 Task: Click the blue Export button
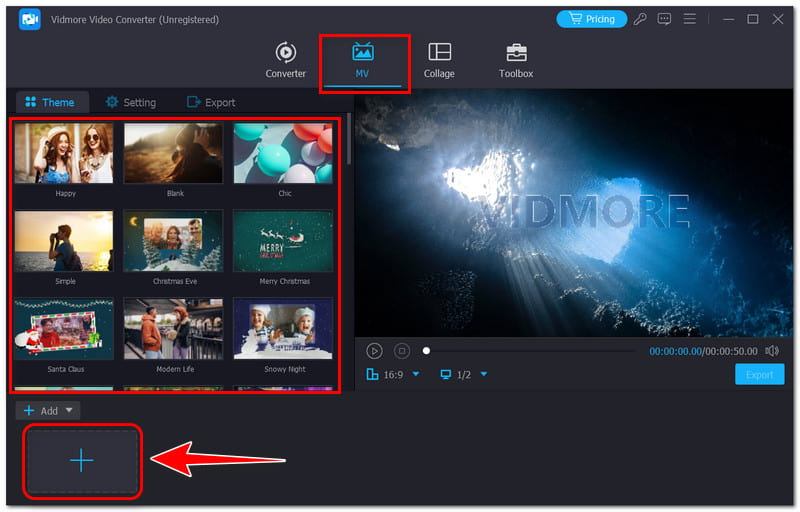click(x=759, y=375)
